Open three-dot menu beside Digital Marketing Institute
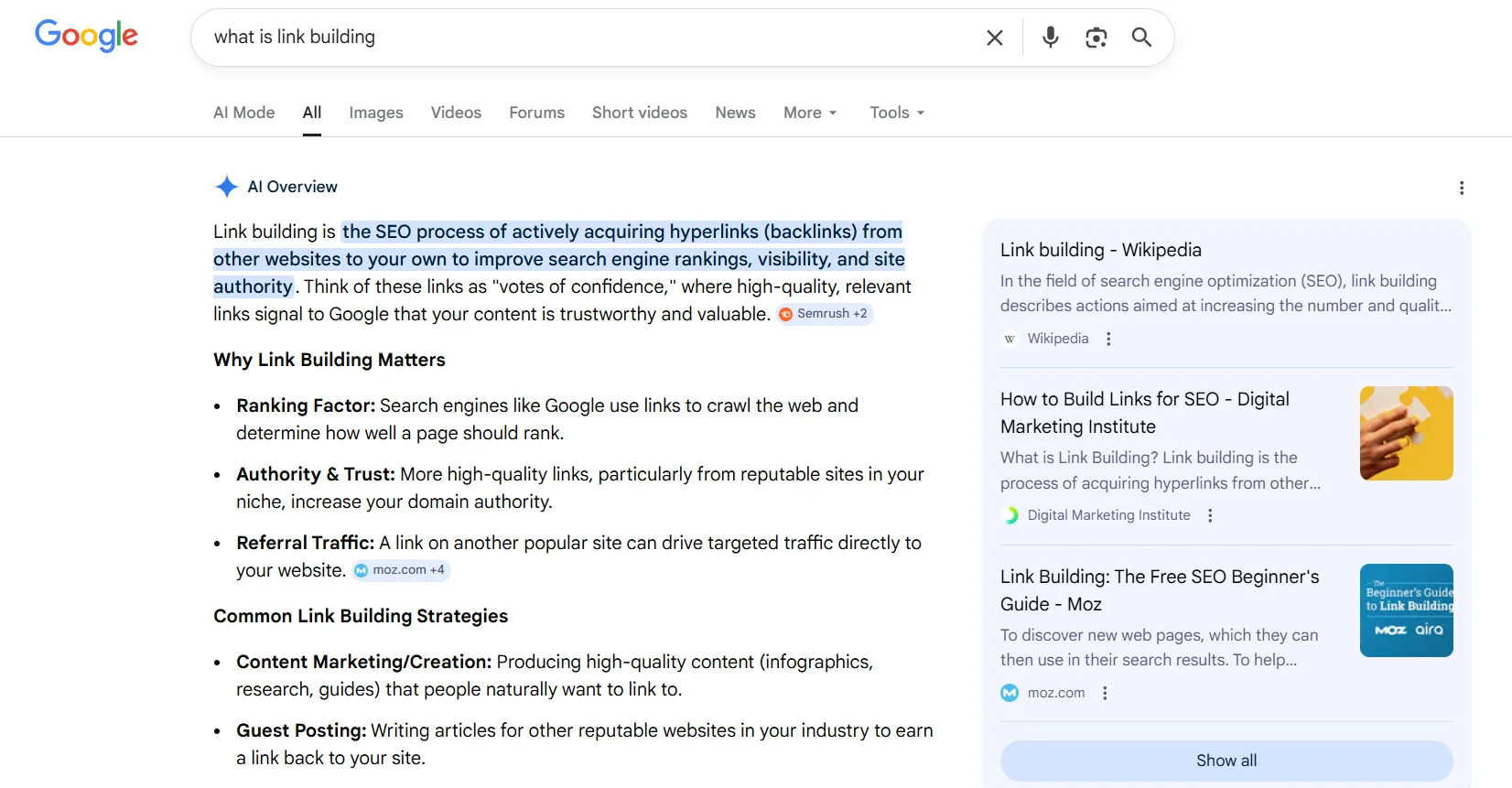1512x788 pixels. click(1210, 515)
